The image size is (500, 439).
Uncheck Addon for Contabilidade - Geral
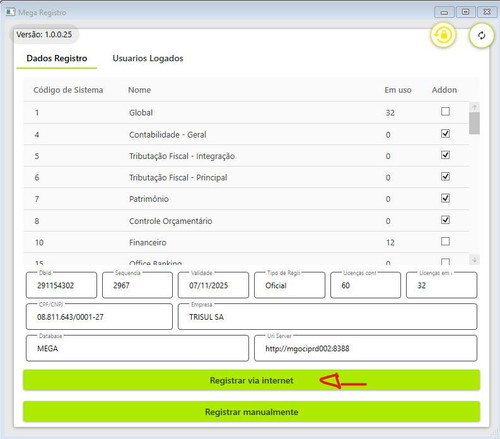pos(445,134)
